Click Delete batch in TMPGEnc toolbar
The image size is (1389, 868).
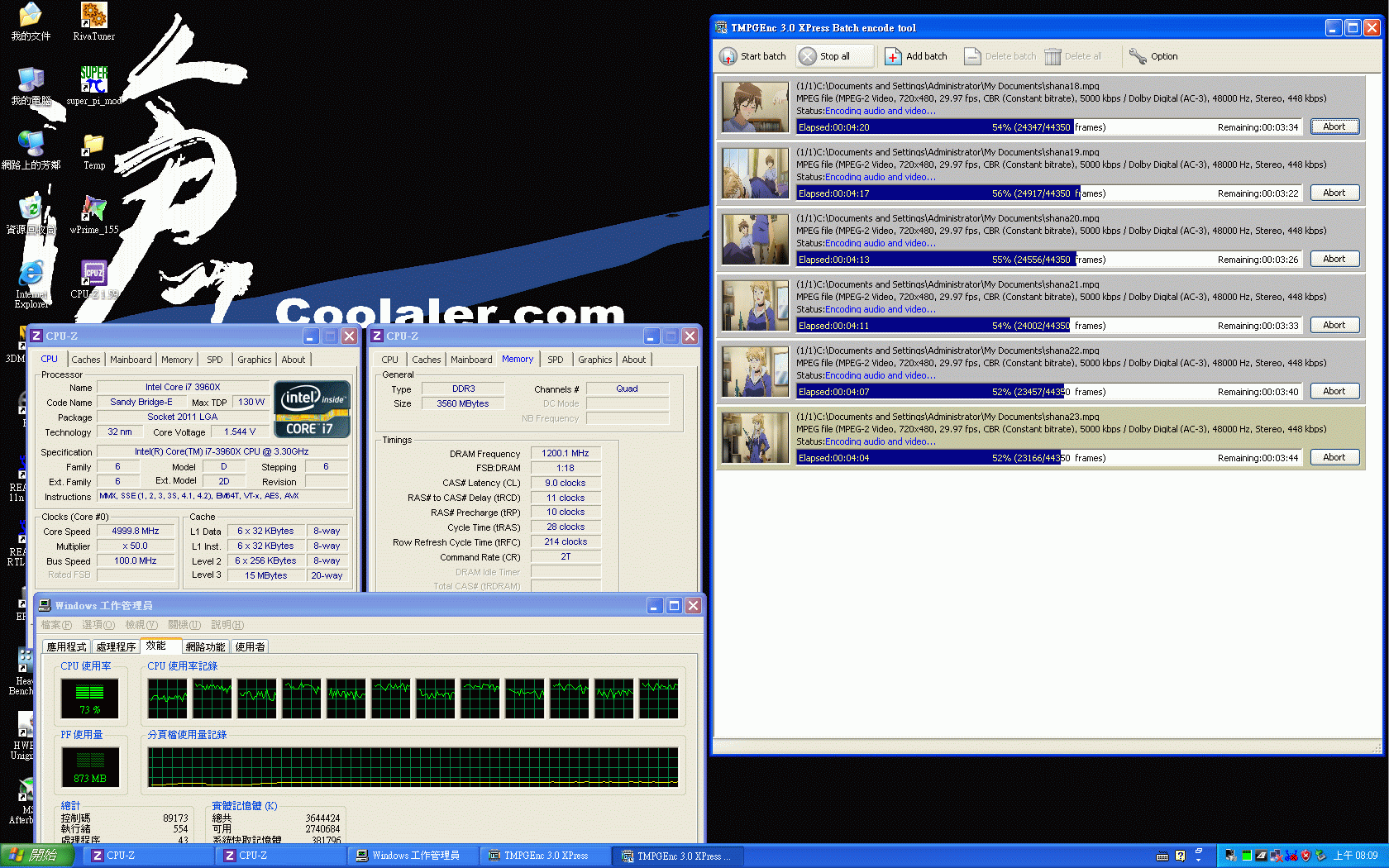click(x=1000, y=56)
